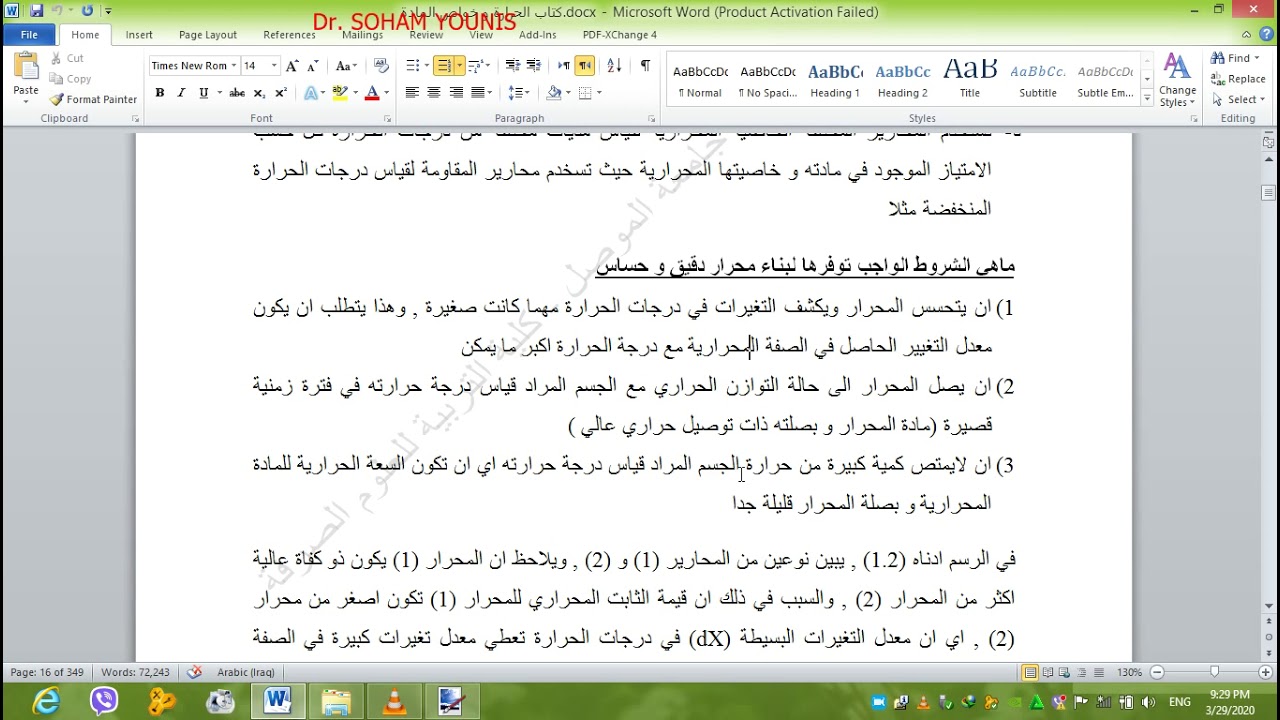The height and width of the screenshot is (720, 1280).
Task: Switch to the Insert tab
Action: coord(139,34)
